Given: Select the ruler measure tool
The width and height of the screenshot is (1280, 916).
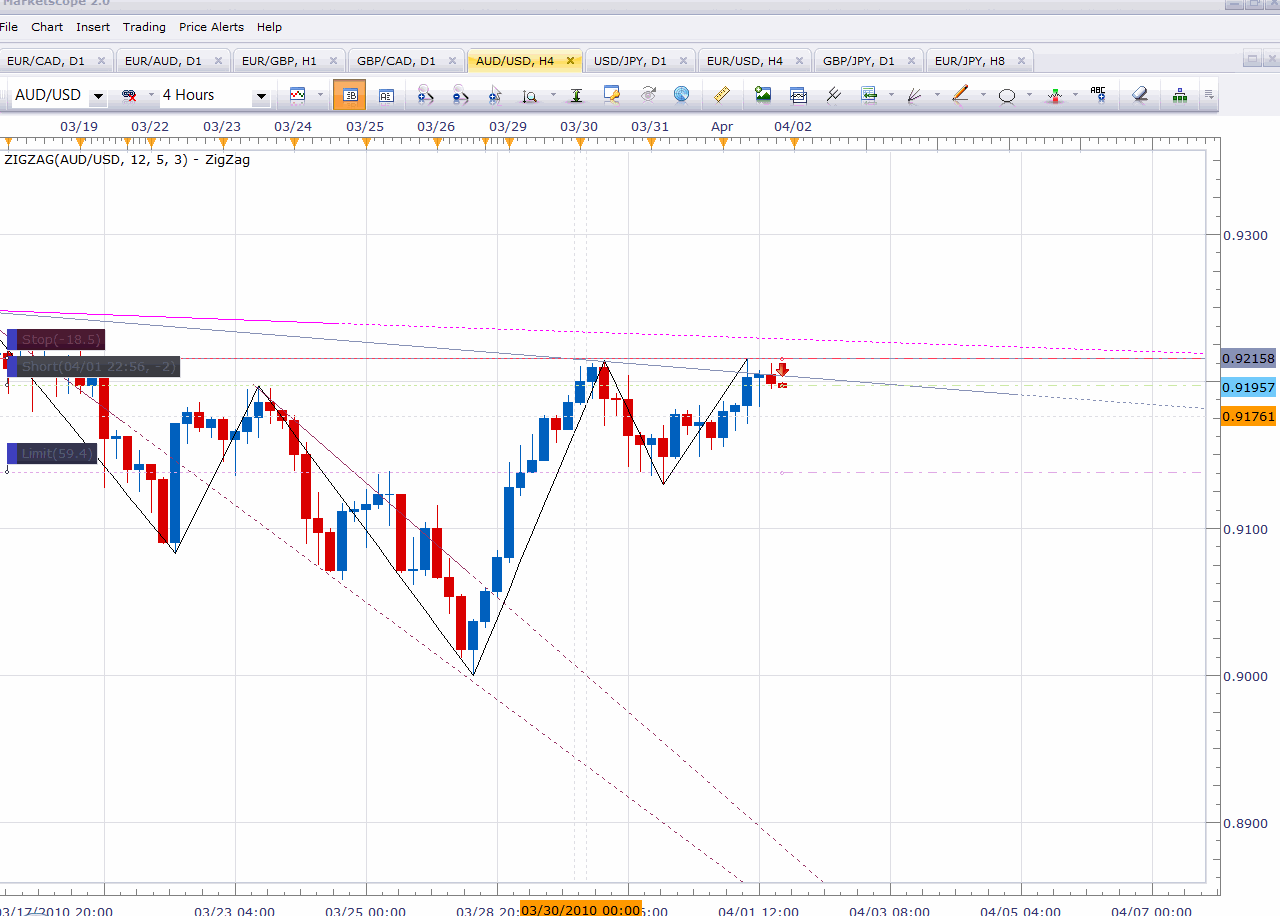Looking at the screenshot, I should pos(721,95).
